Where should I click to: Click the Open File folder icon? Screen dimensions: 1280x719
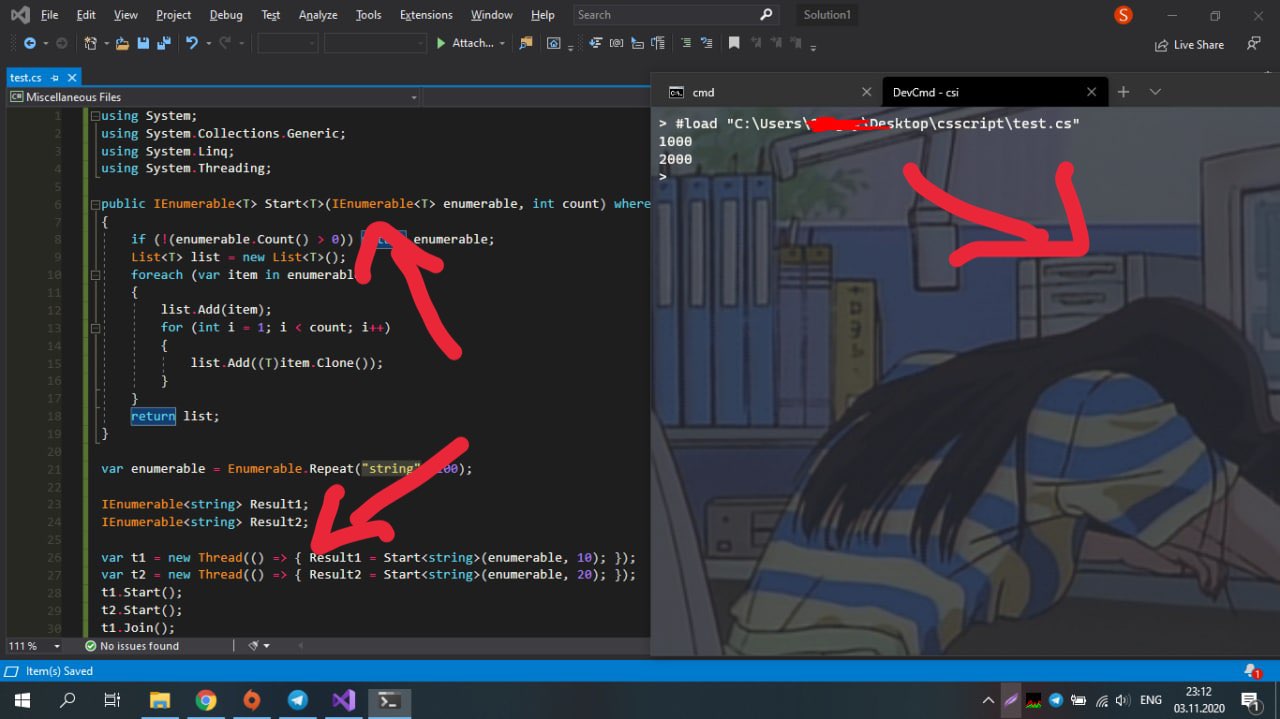coord(122,43)
